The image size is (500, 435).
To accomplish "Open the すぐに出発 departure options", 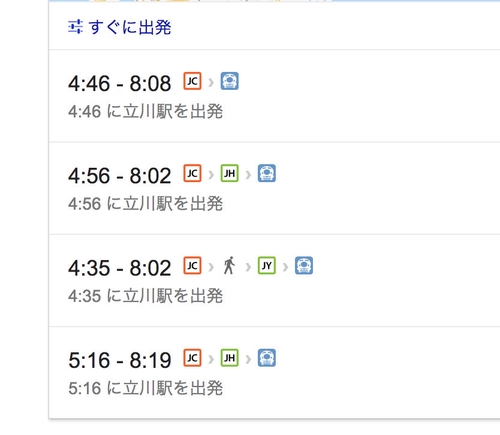I will [x=120, y=27].
